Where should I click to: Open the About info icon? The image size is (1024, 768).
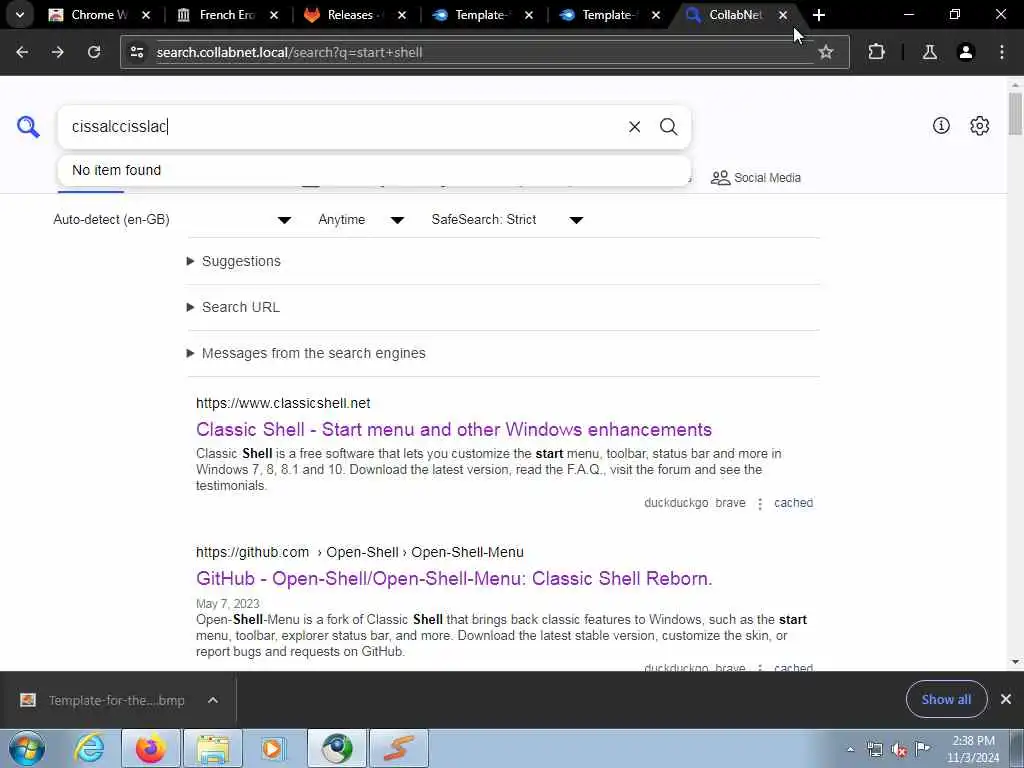click(x=941, y=125)
